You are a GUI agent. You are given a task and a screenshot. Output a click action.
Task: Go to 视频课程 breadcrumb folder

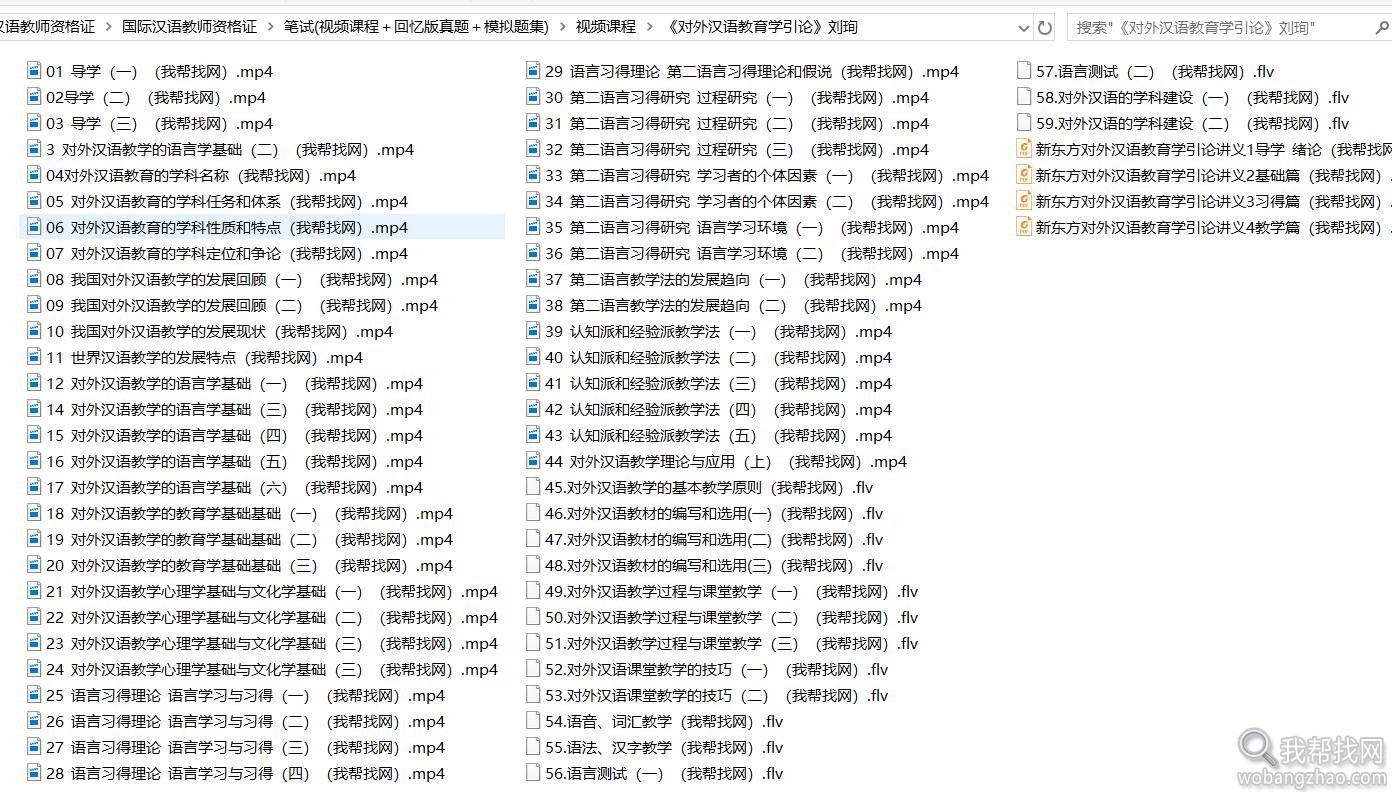[x=606, y=27]
